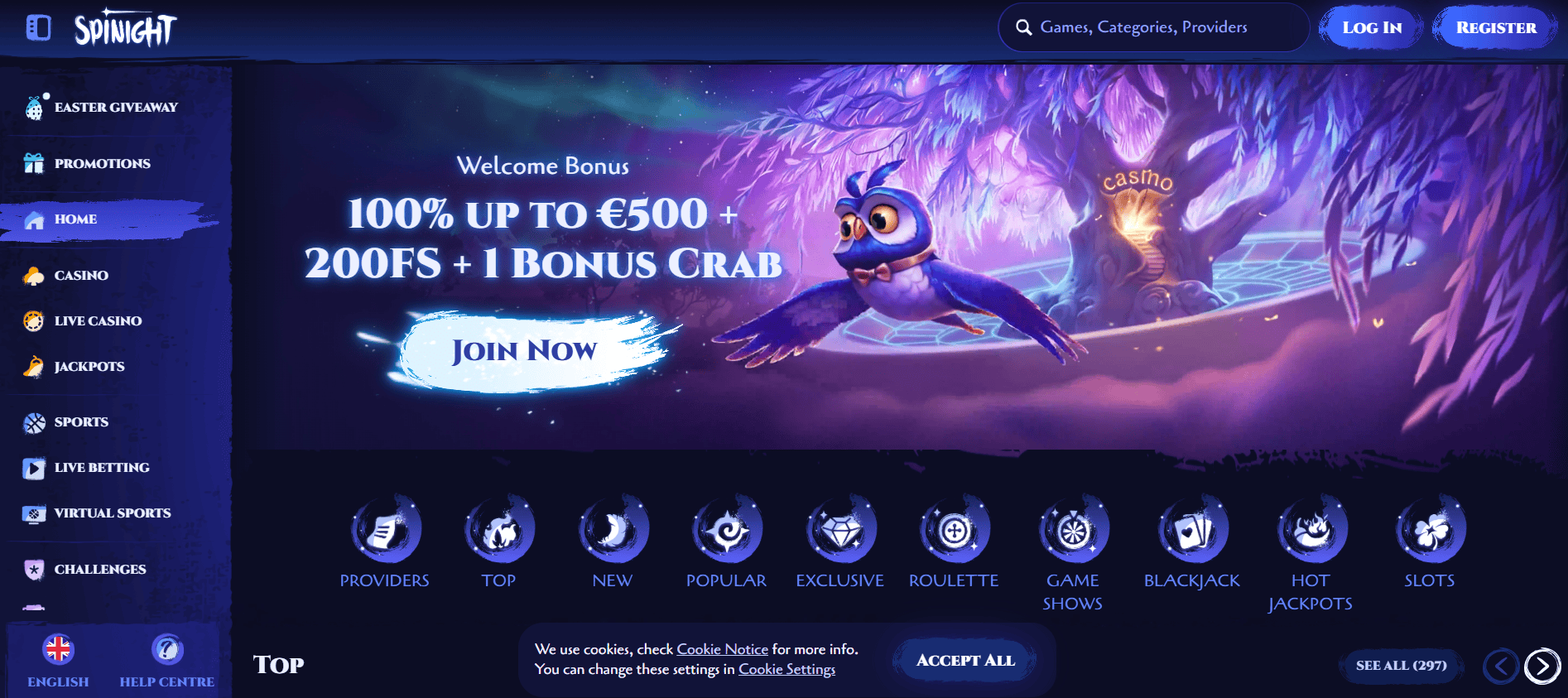Click the Join Now button
Screen dimensions: 1568x698
pos(523,350)
